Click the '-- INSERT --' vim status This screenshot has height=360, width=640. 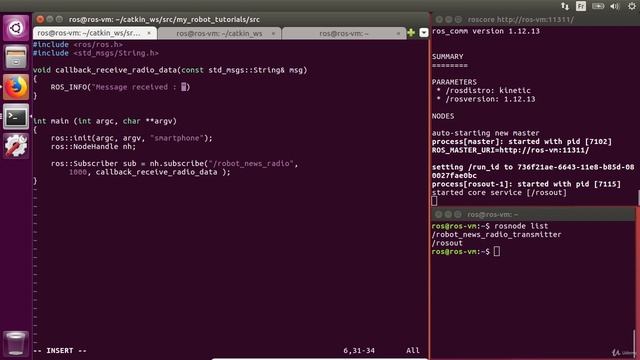click(x=60, y=351)
